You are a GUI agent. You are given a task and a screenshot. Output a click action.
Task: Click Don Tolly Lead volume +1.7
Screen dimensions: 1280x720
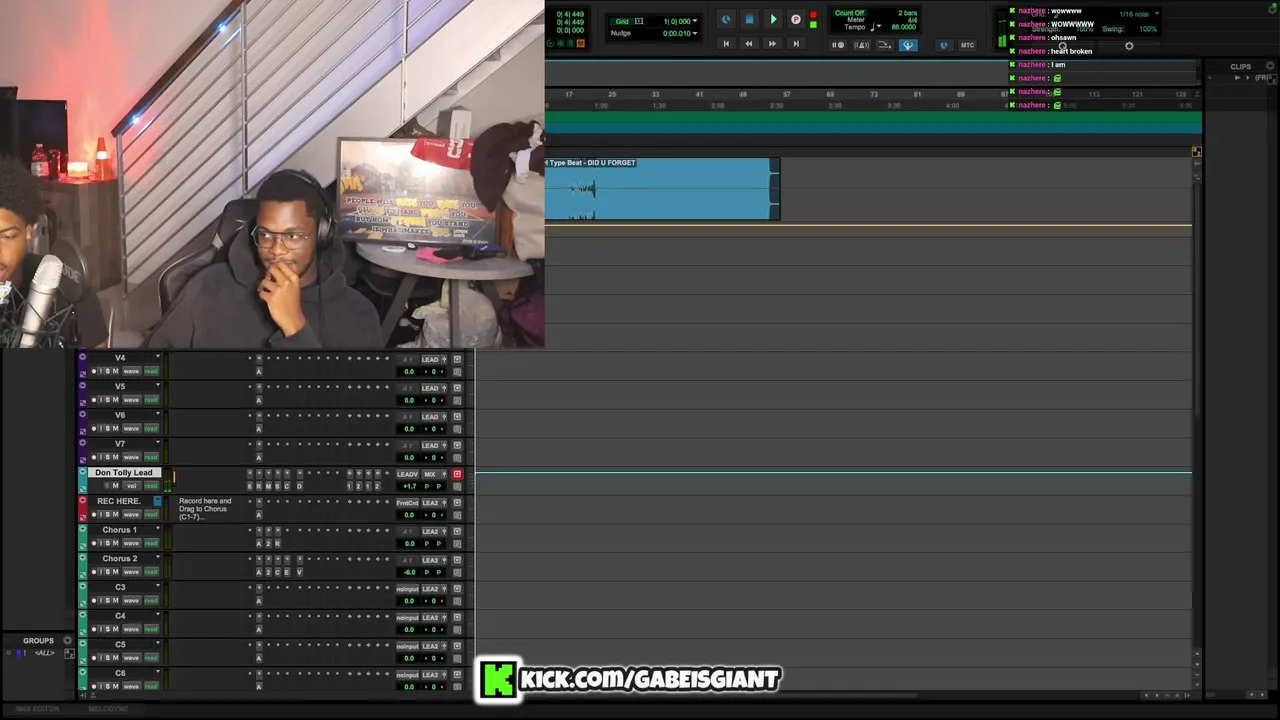[x=409, y=486]
